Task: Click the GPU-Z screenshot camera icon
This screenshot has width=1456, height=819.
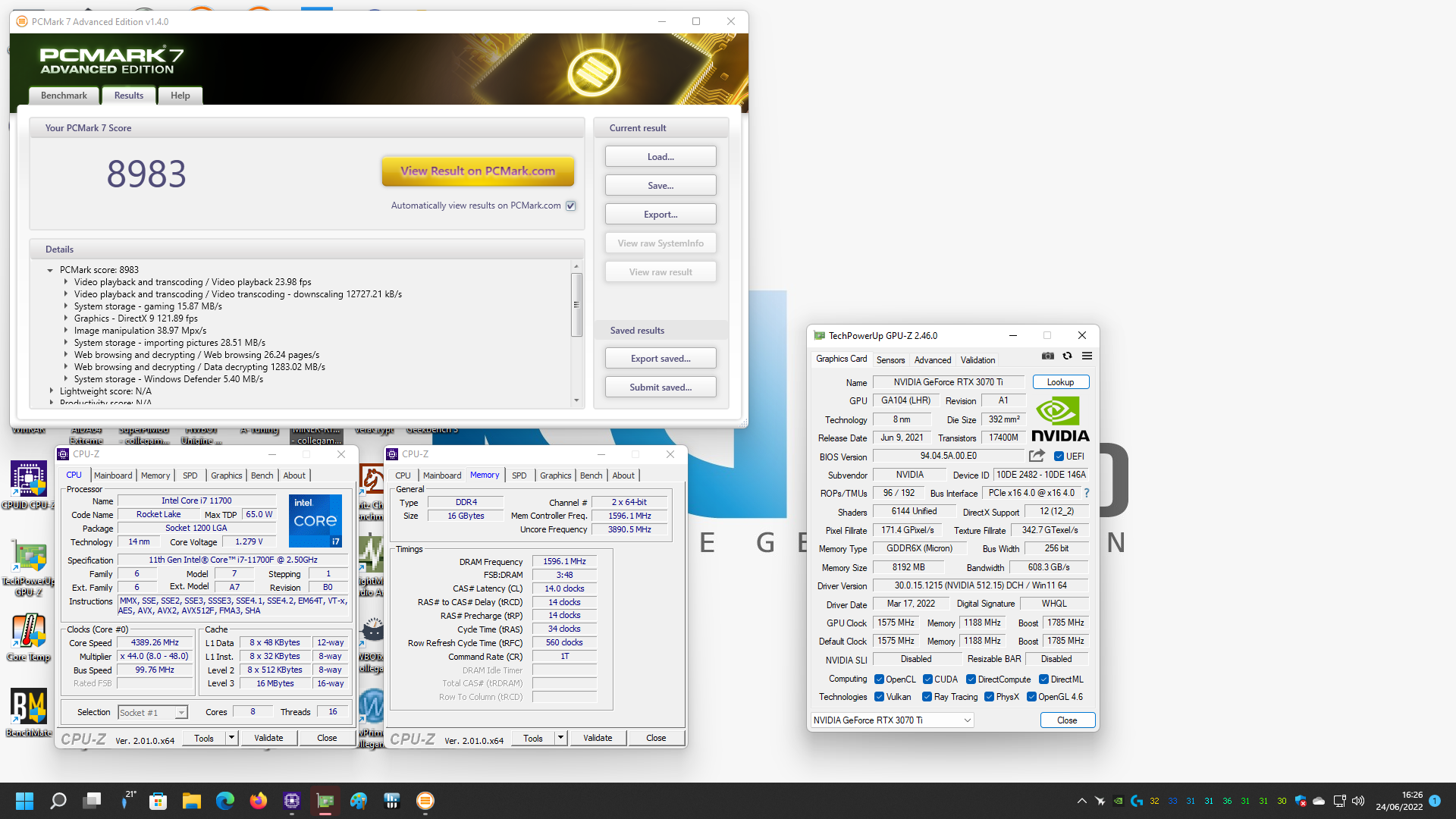Action: 1047,356
